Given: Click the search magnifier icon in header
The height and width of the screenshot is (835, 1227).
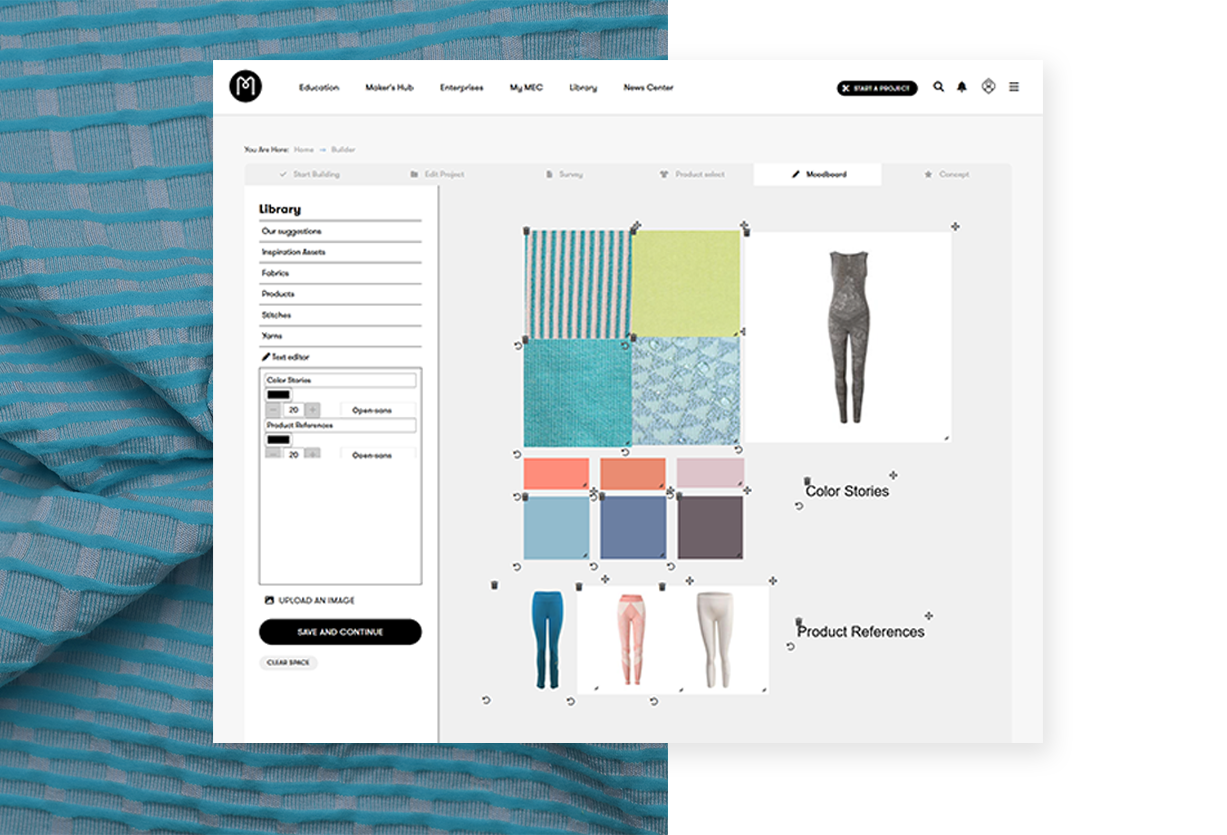Looking at the screenshot, I should [x=938, y=88].
